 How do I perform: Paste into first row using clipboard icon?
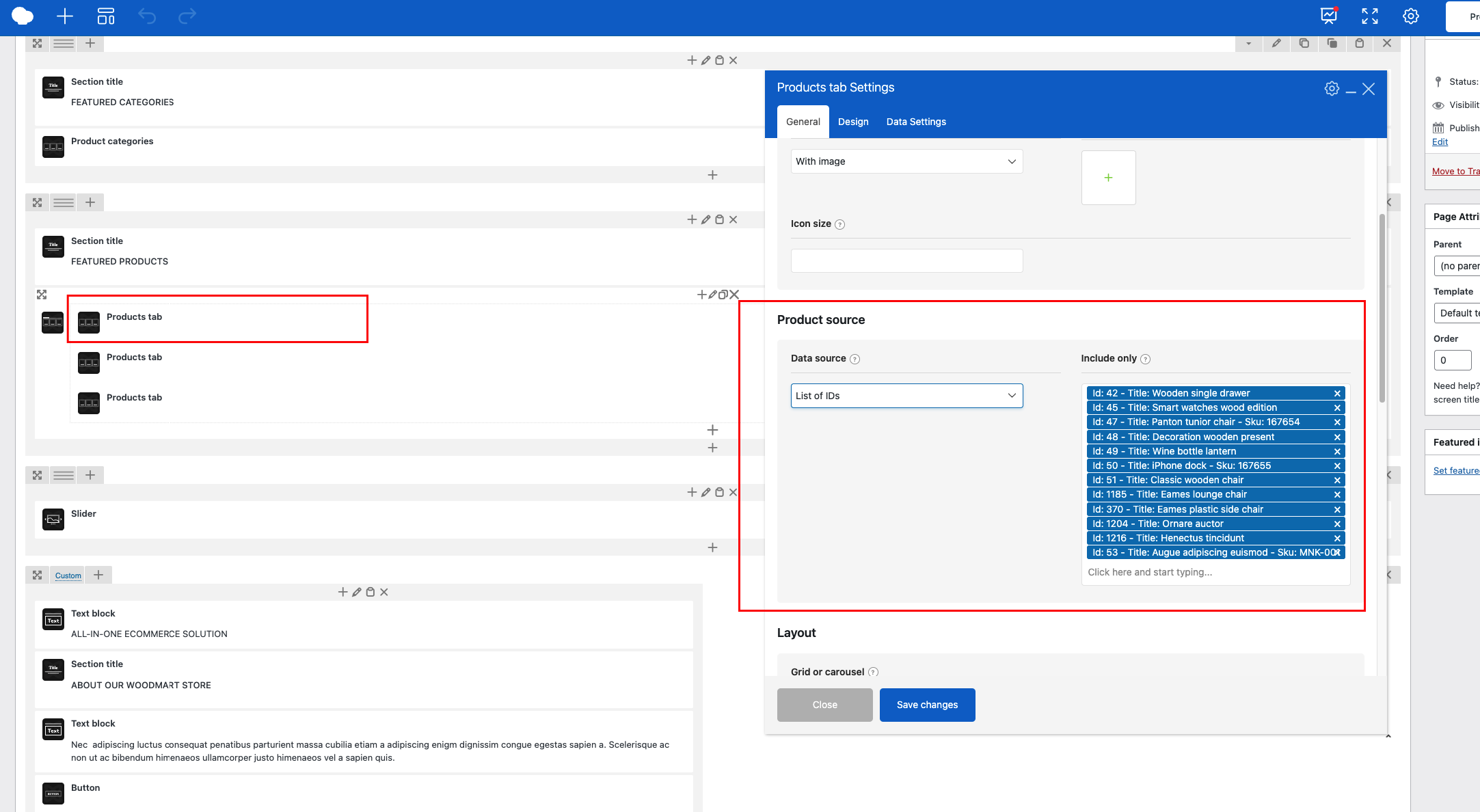click(x=1360, y=43)
